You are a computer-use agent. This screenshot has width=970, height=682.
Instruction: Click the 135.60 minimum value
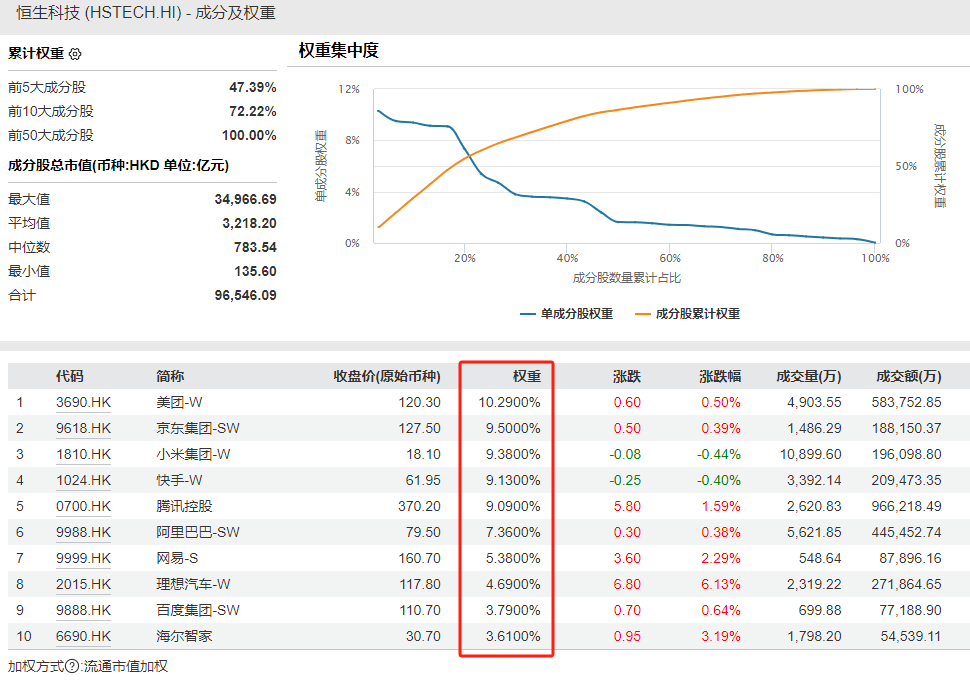(x=255, y=272)
